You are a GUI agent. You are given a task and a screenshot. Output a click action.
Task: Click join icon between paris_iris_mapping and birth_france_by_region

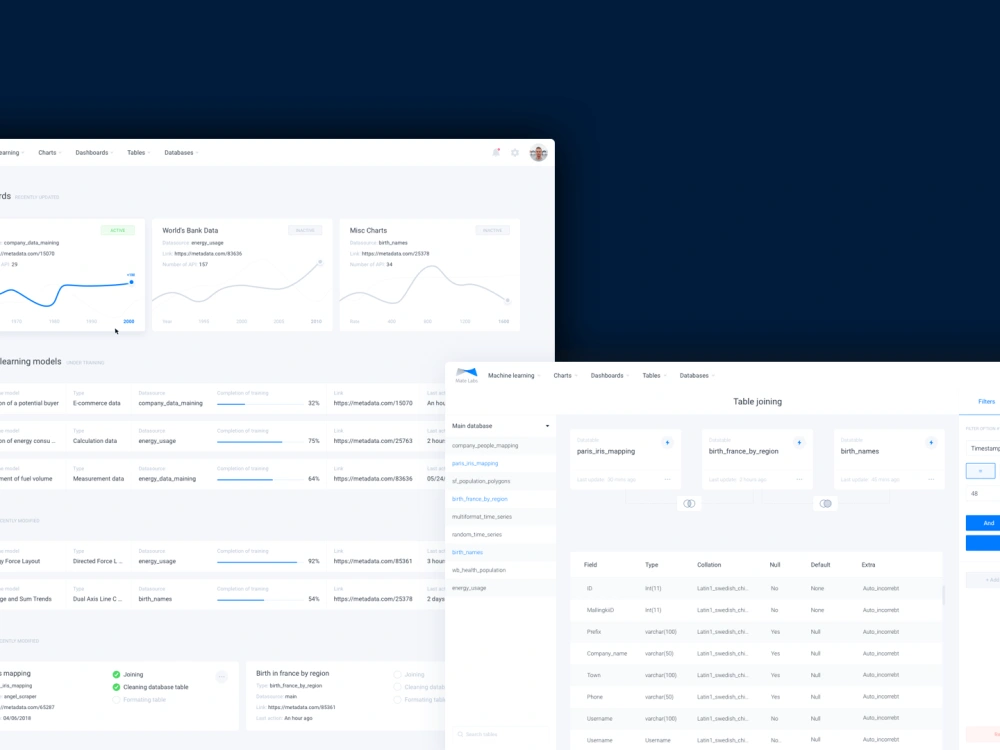689,504
